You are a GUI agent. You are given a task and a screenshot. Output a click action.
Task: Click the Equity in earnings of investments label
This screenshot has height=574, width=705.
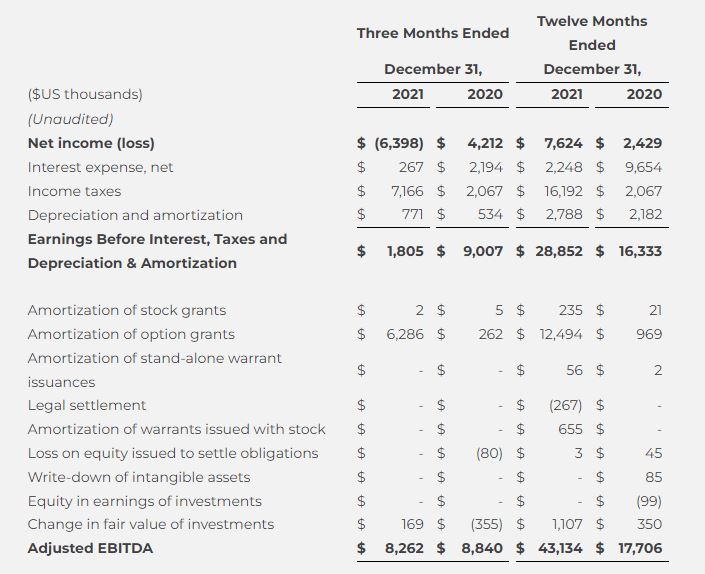tap(145, 501)
